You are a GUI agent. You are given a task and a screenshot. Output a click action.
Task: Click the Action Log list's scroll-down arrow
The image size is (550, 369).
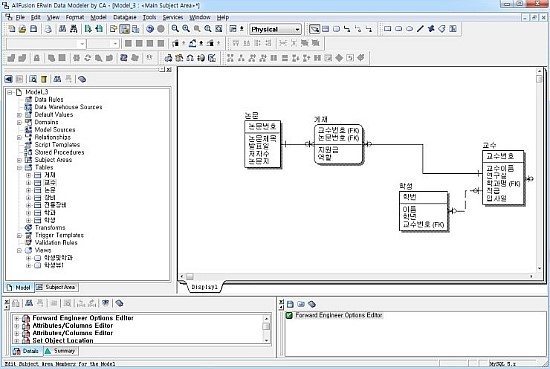[x=267, y=340]
